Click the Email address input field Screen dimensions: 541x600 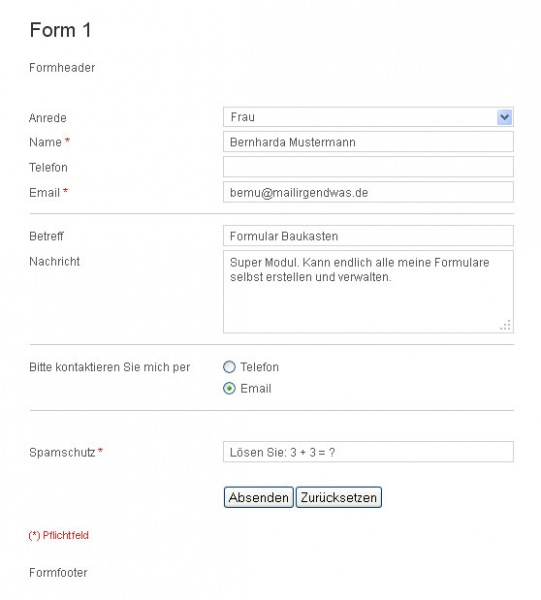point(368,192)
